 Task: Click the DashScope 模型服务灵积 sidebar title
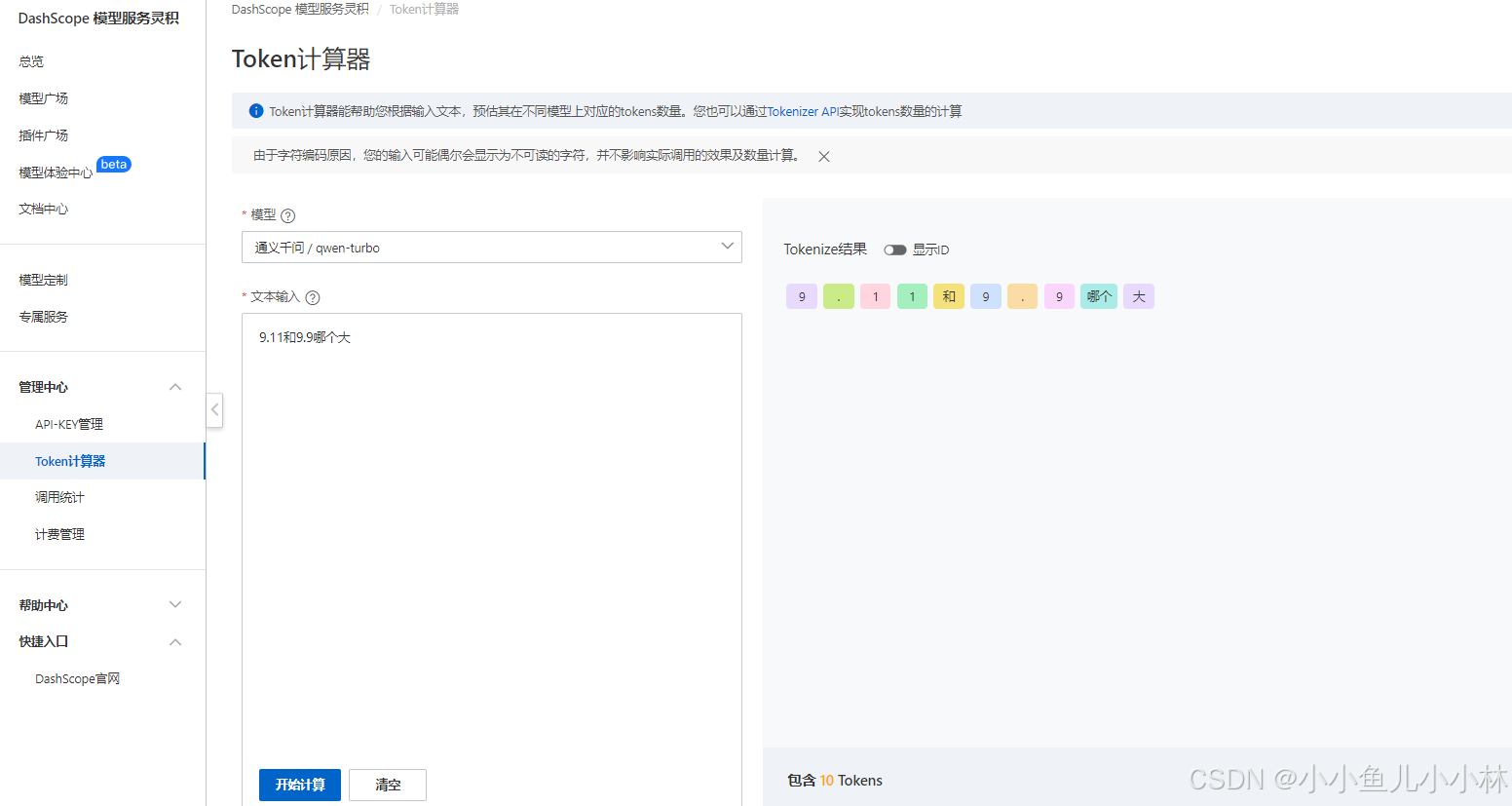98,19
